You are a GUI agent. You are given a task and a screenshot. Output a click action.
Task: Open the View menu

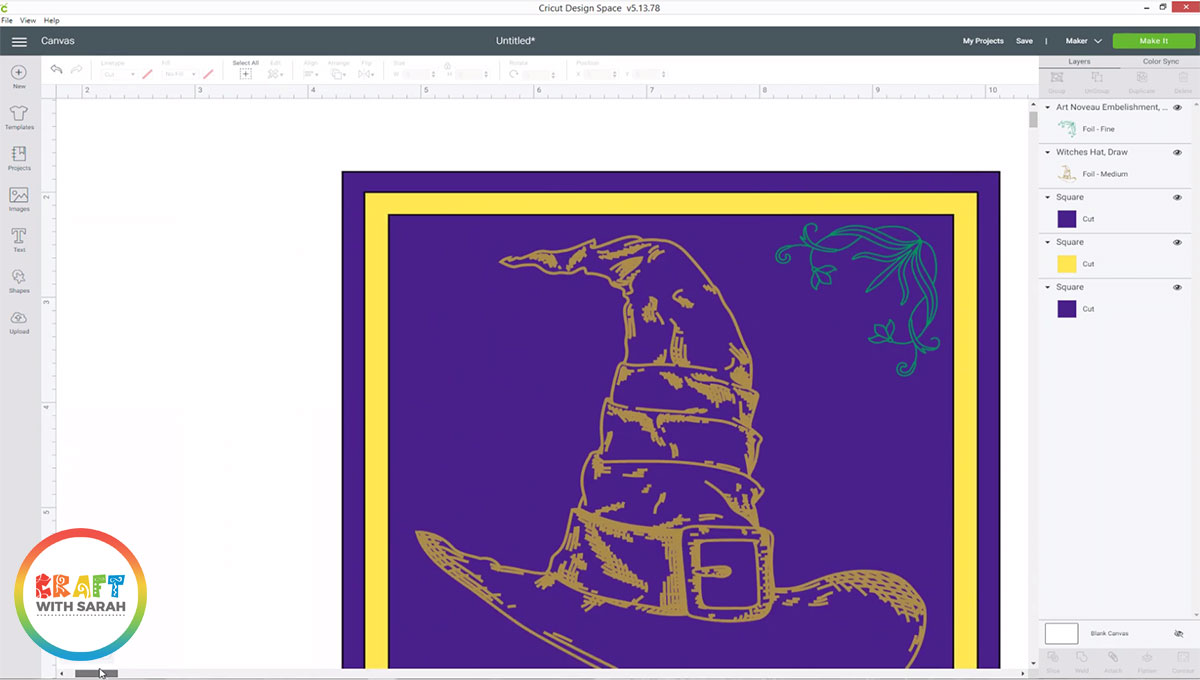(27, 20)
